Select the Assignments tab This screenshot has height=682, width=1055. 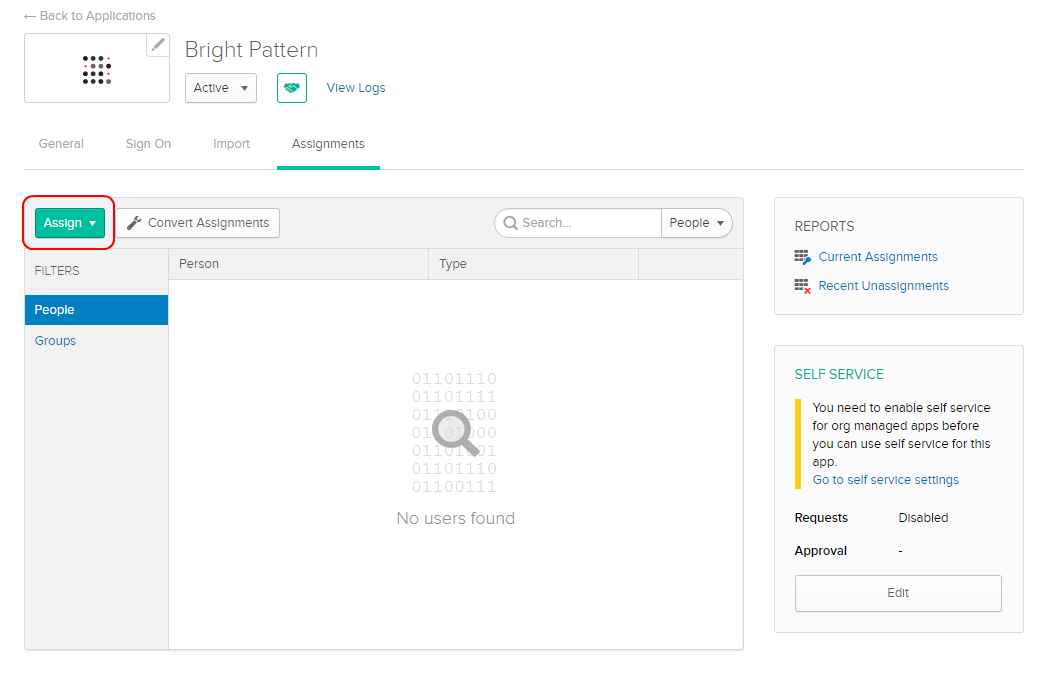coord(328,144)
